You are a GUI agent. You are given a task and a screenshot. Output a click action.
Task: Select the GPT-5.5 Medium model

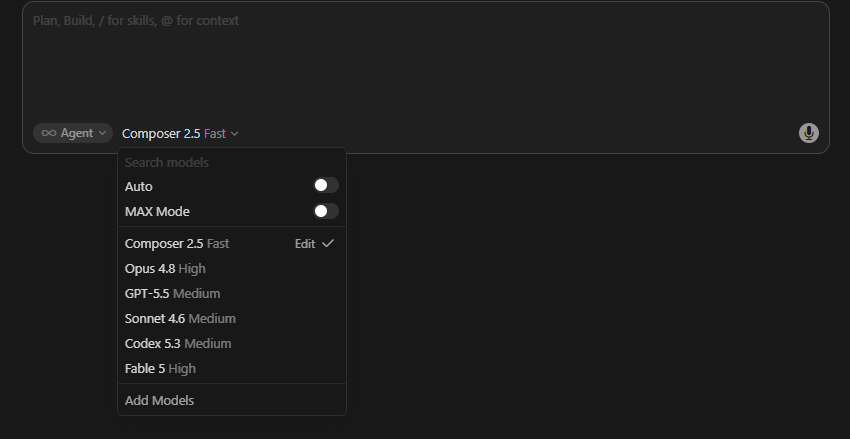(x=232, y=294)
